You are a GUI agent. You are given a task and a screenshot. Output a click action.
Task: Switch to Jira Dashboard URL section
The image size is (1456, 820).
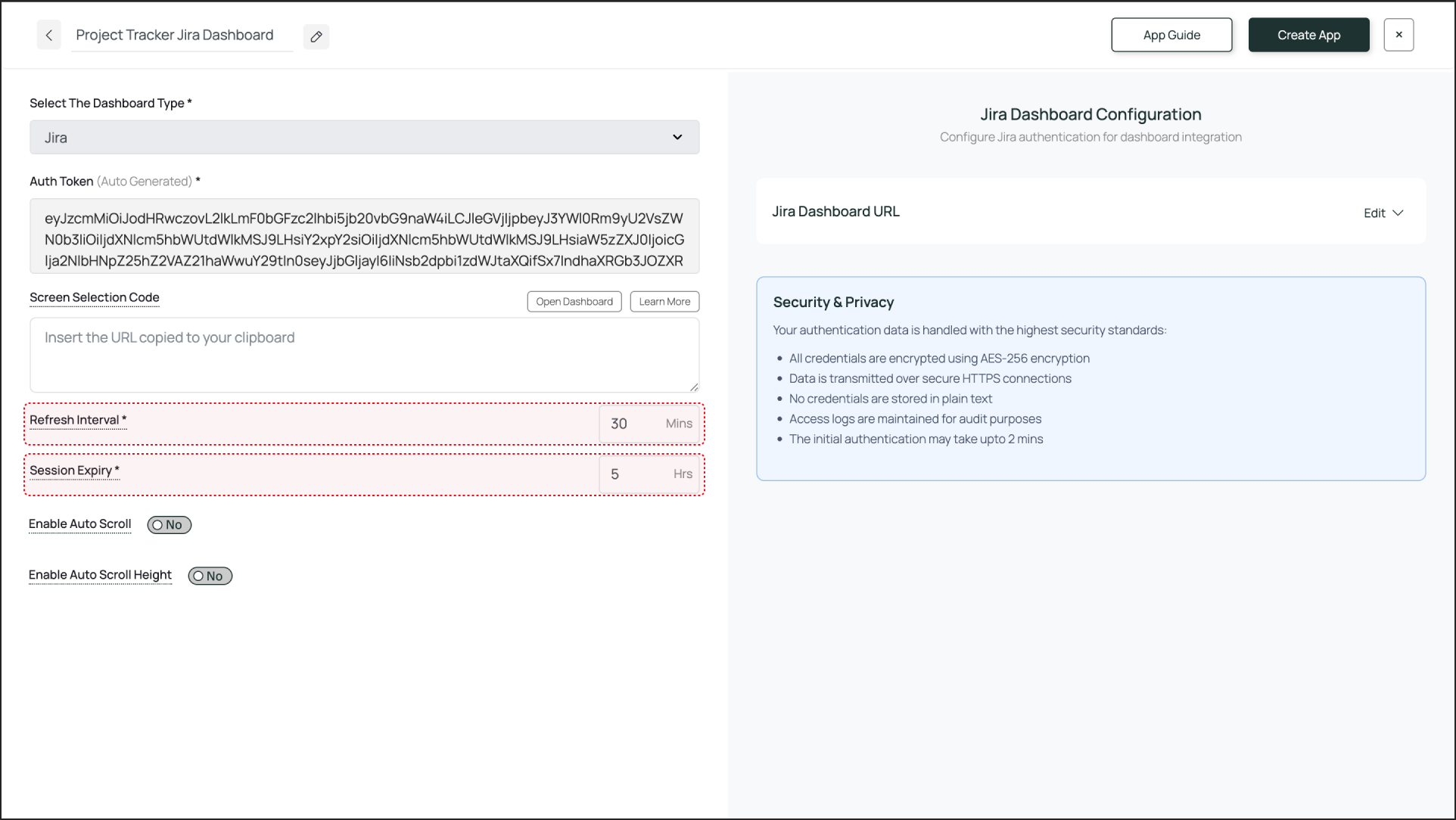[x=835, y=211]
